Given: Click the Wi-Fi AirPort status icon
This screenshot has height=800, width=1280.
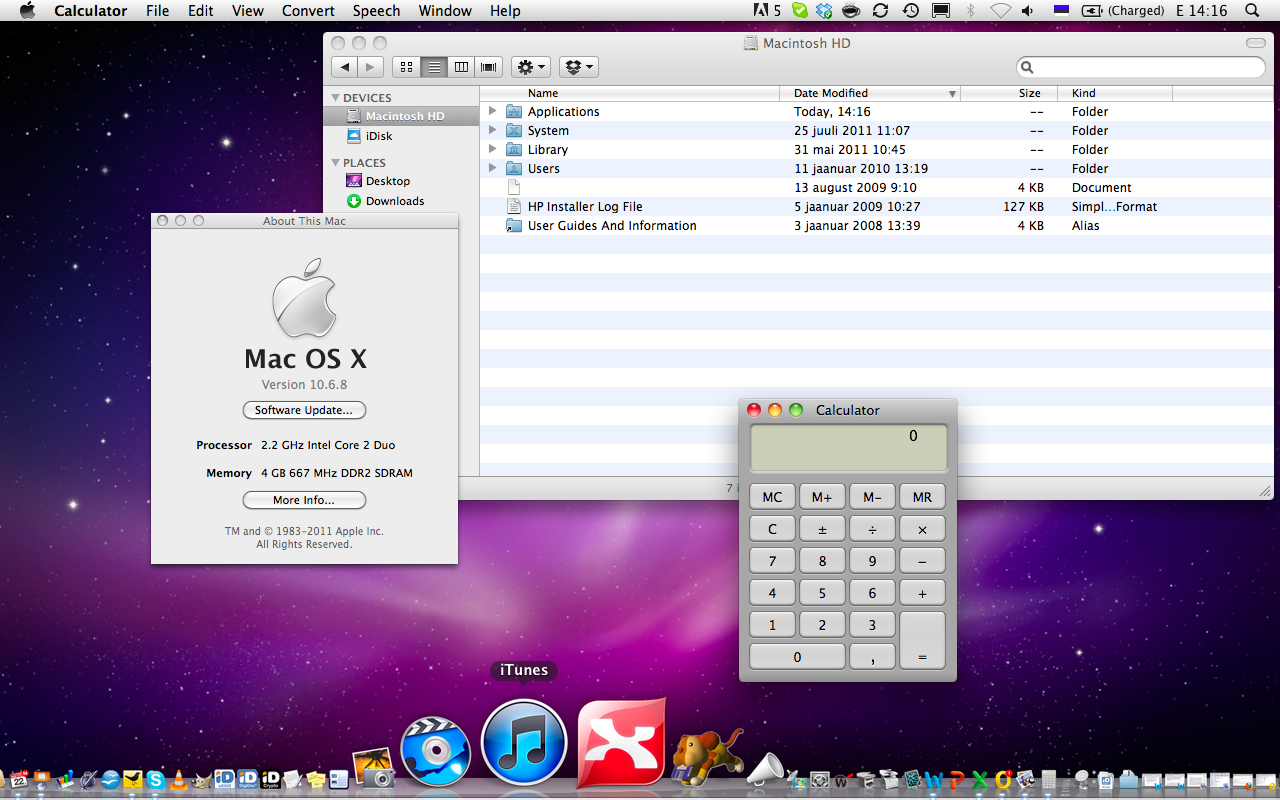Looking at the screenshot, I should point(1000,10).
